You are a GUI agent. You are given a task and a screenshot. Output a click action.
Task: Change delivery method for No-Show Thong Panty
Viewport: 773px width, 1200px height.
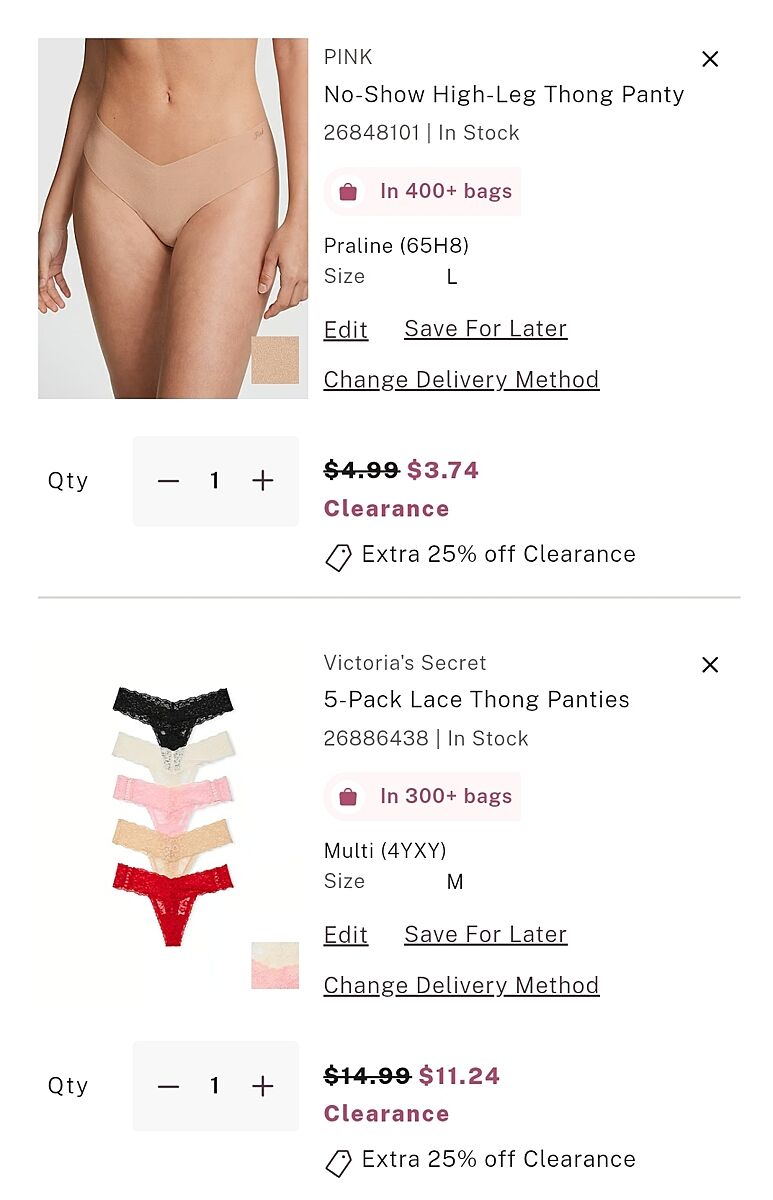click(x=461, y=380)
